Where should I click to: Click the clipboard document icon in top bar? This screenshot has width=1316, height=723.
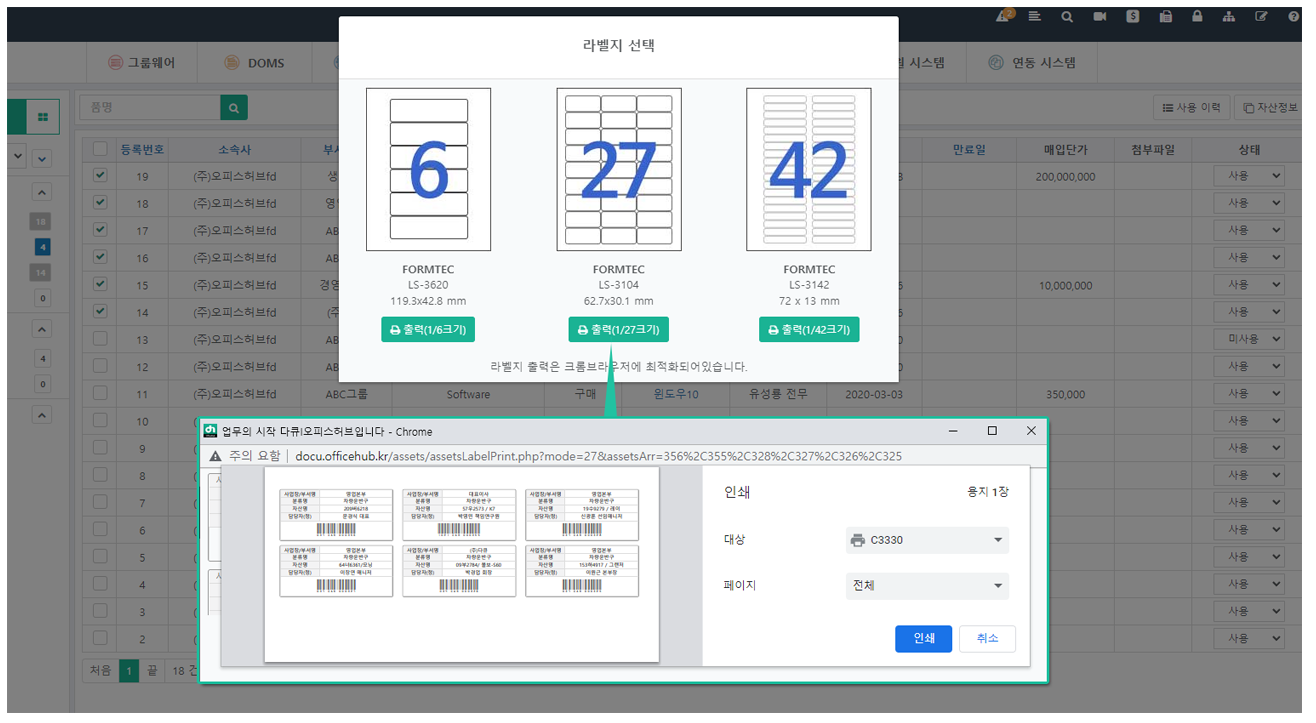[1165, 16]
